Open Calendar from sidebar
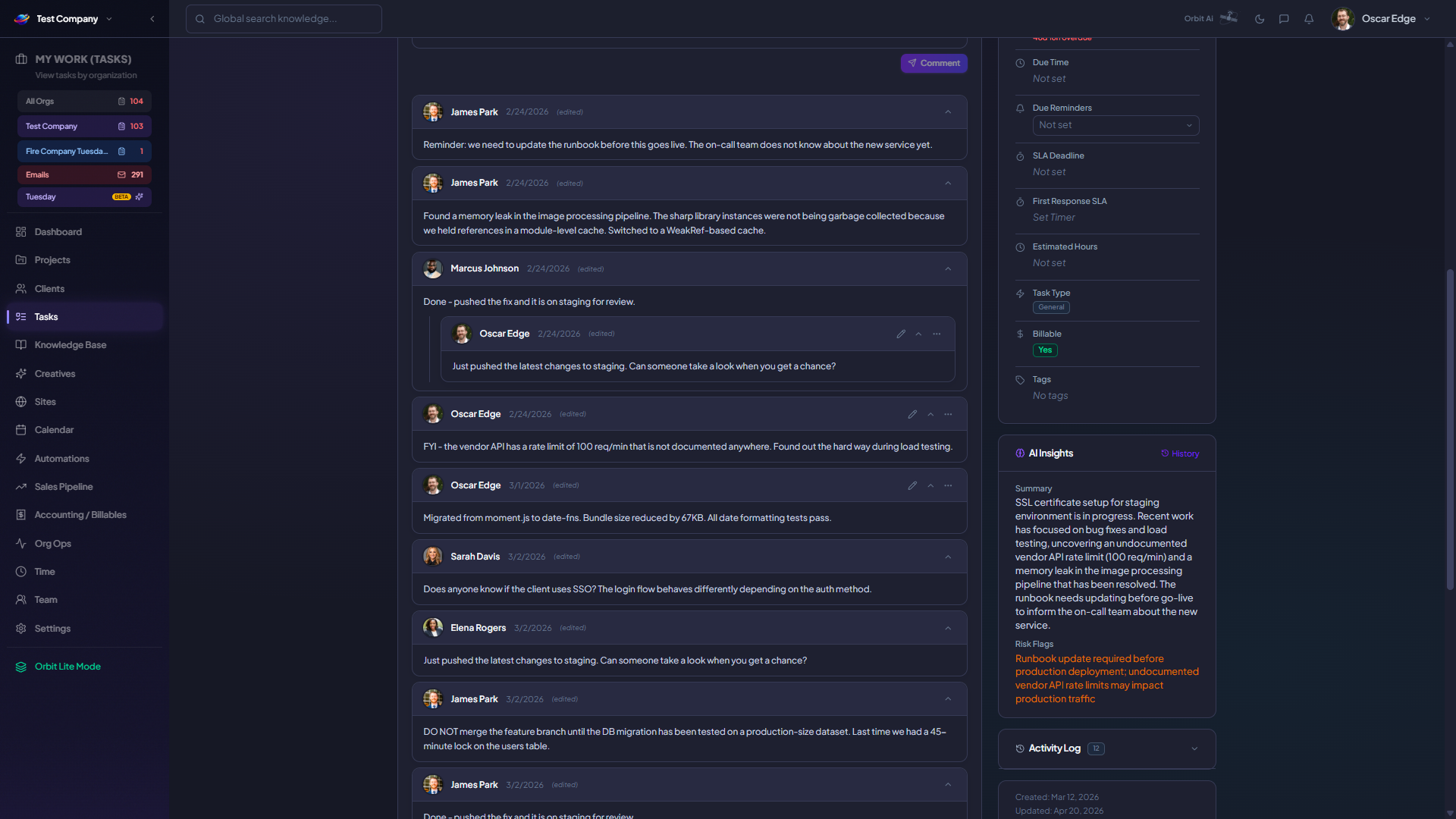 point(84,430)
